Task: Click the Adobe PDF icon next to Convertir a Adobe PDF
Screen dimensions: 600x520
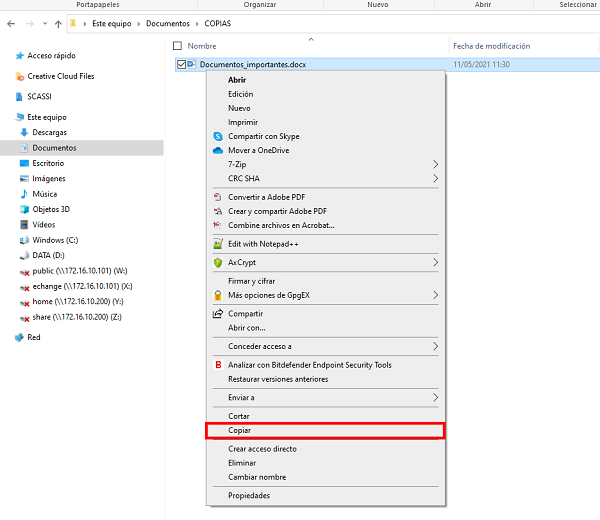Action: tap(217, 197)
